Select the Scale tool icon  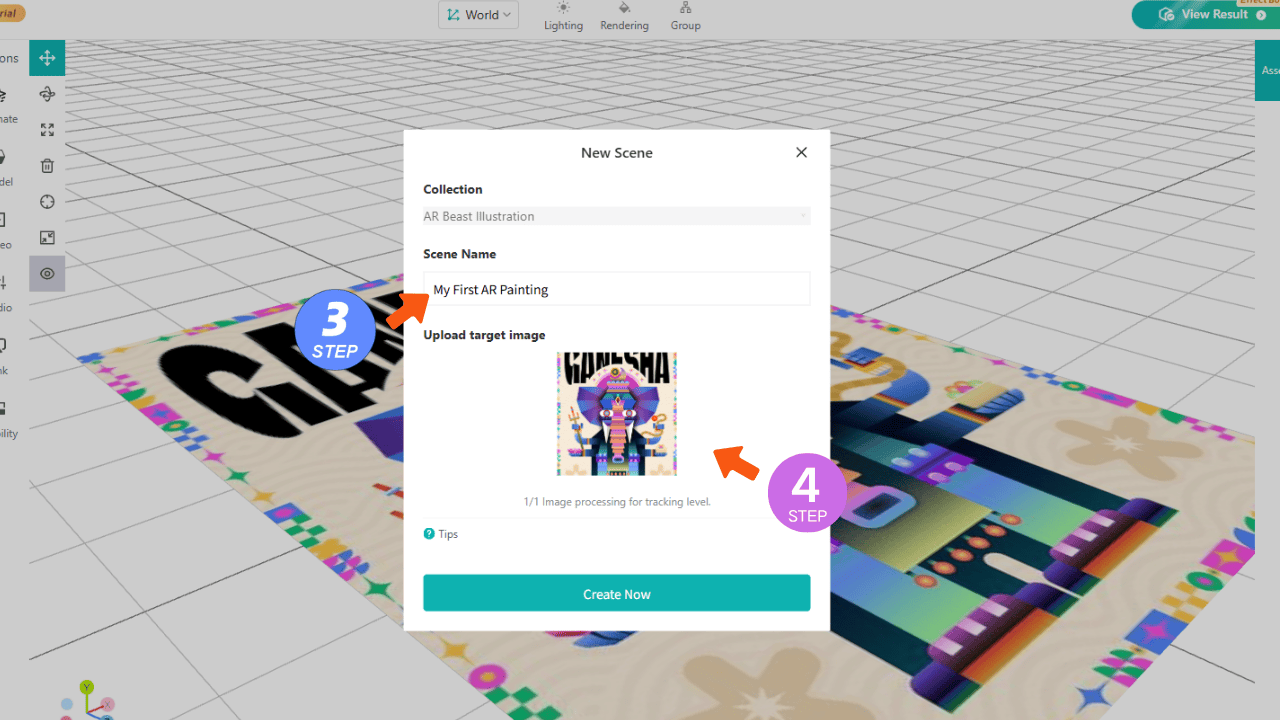[47, 130]
